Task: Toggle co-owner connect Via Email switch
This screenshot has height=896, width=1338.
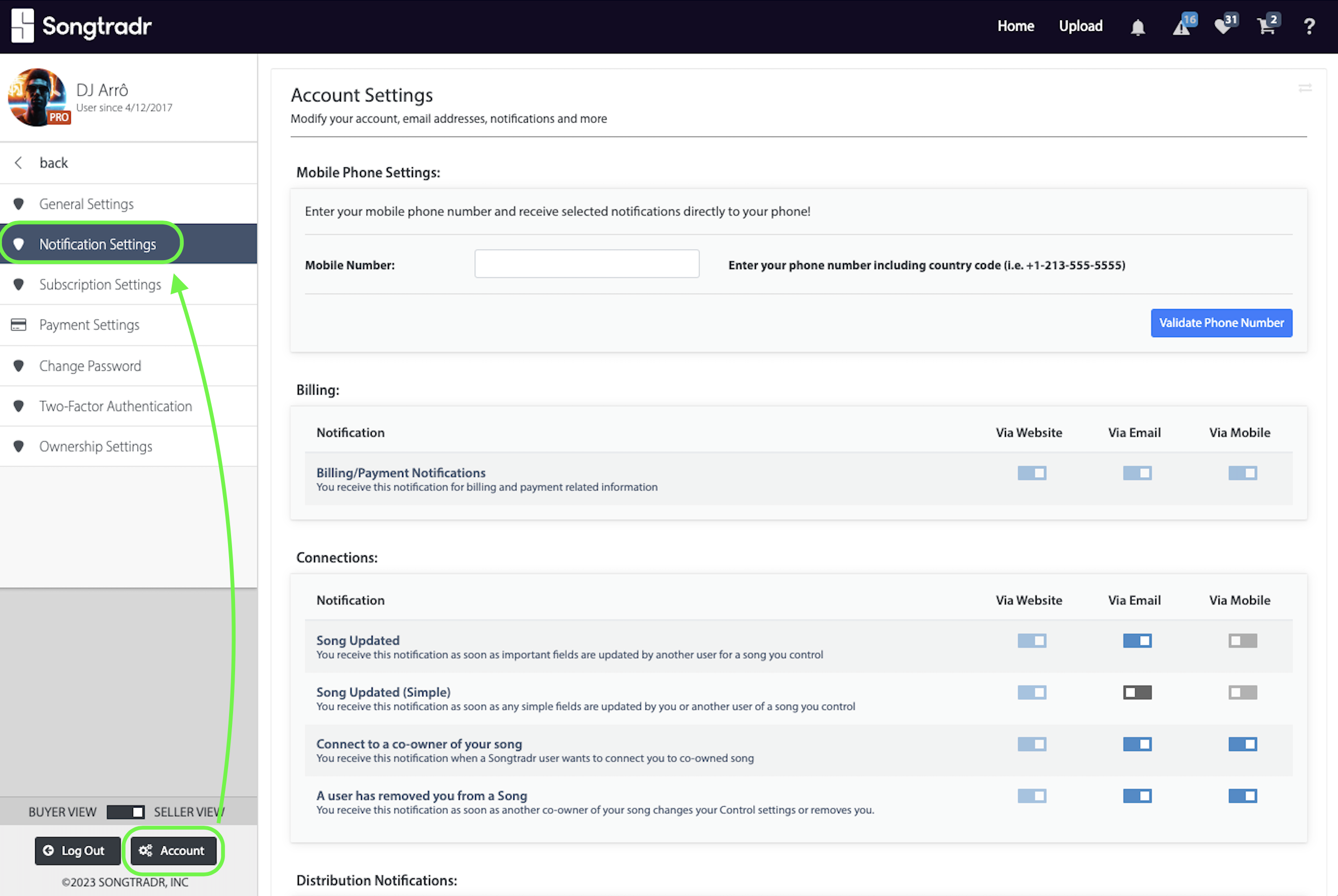Action: 1137,744
